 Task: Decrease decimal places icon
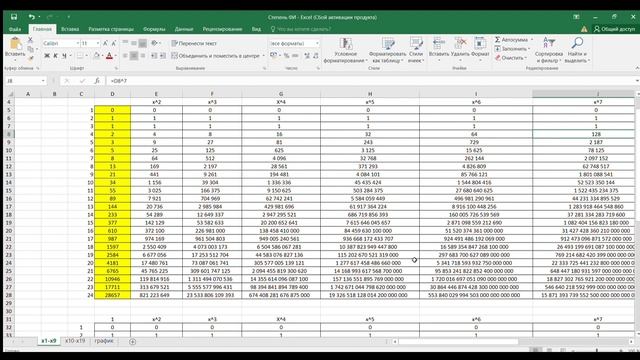[316, 56]
